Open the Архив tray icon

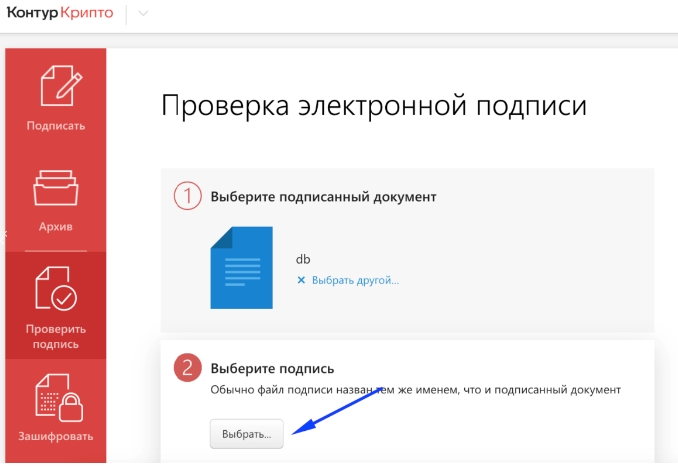tap(56, 188)
